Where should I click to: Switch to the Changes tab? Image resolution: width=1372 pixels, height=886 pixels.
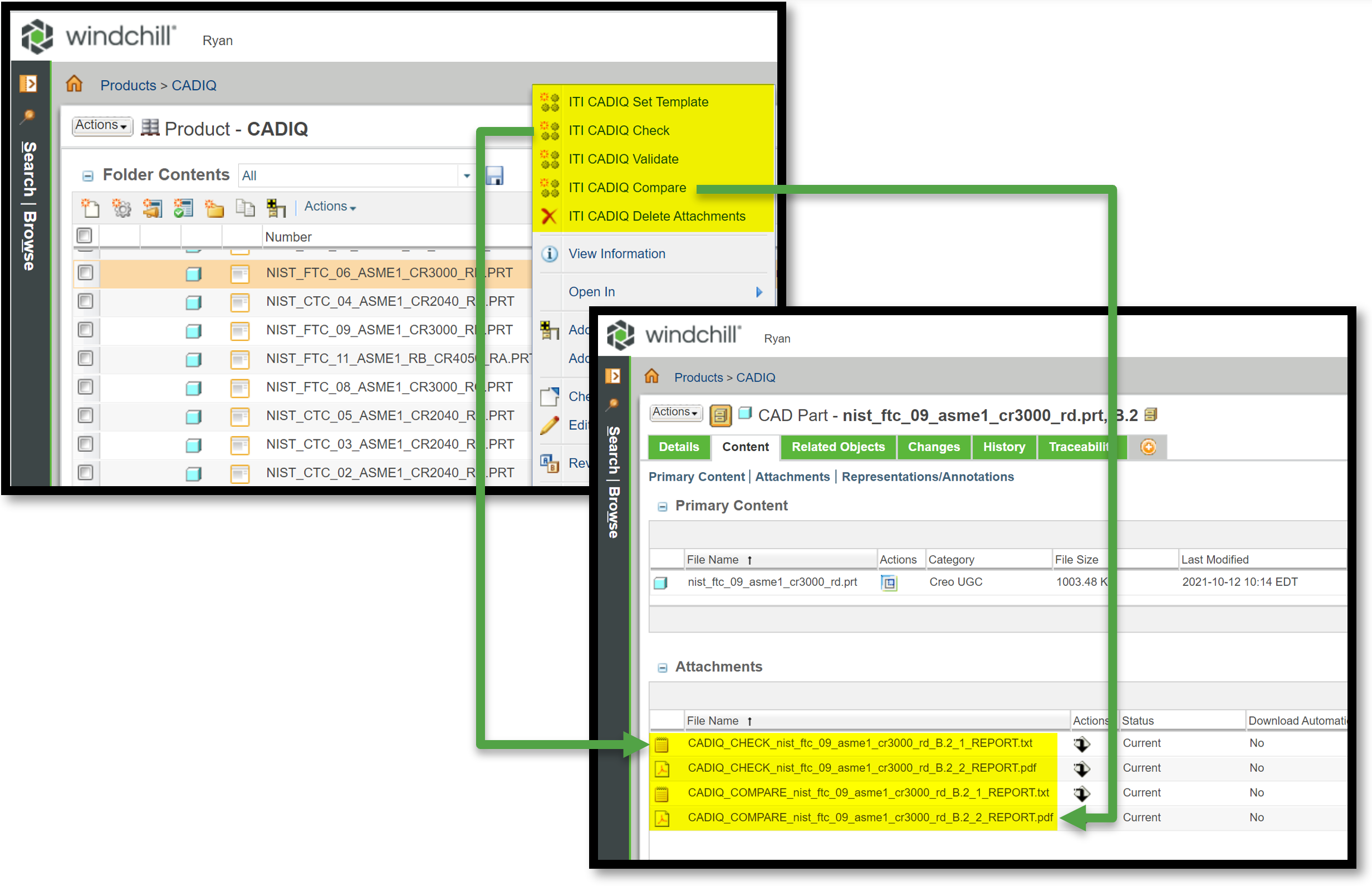[934, 447]
